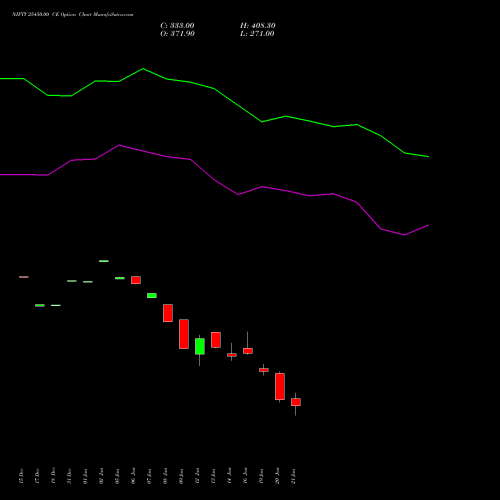Click the red candle above 08 Jan
This screenshot has height=500, width=500.
point(168,313)
